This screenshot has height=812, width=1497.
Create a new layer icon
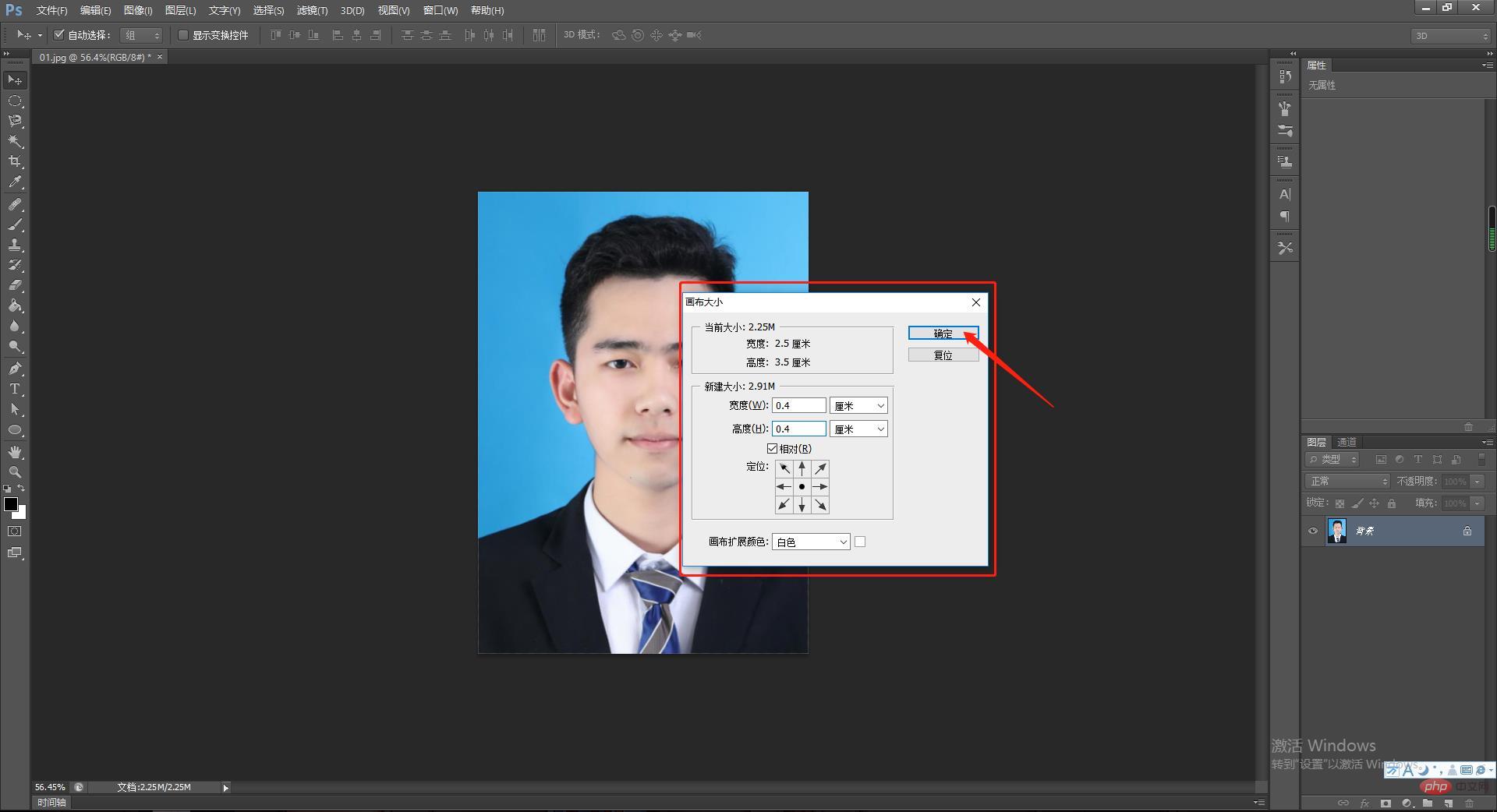point(1448,803)
